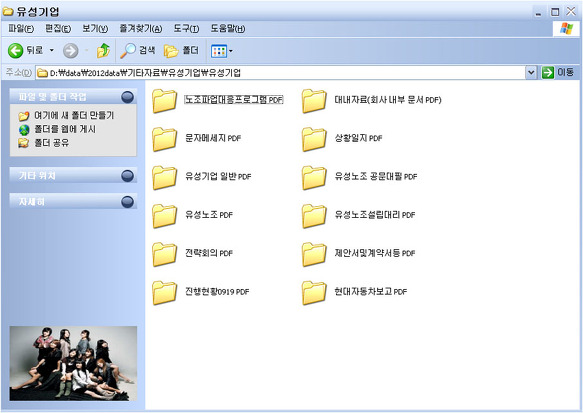Open the 파일 menu
The height and width of the screenshot is (413, 583).
[x=21, y=29]
